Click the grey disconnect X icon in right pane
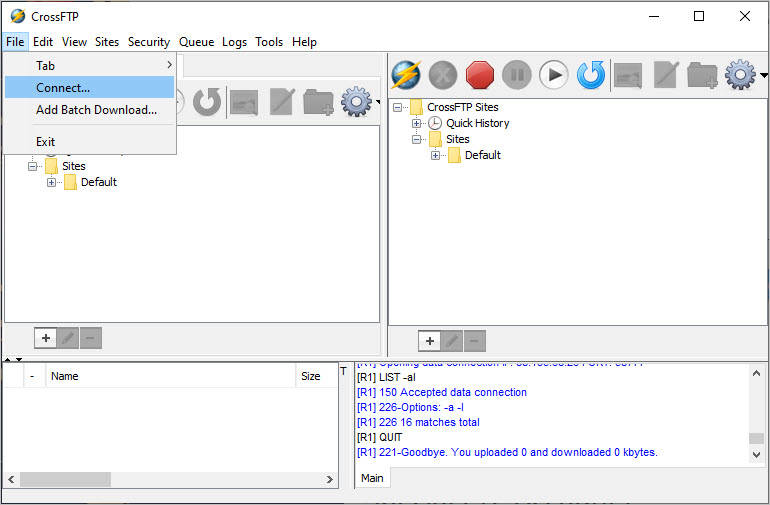Screen dimensions: 770x505 [x=443, y=75]
